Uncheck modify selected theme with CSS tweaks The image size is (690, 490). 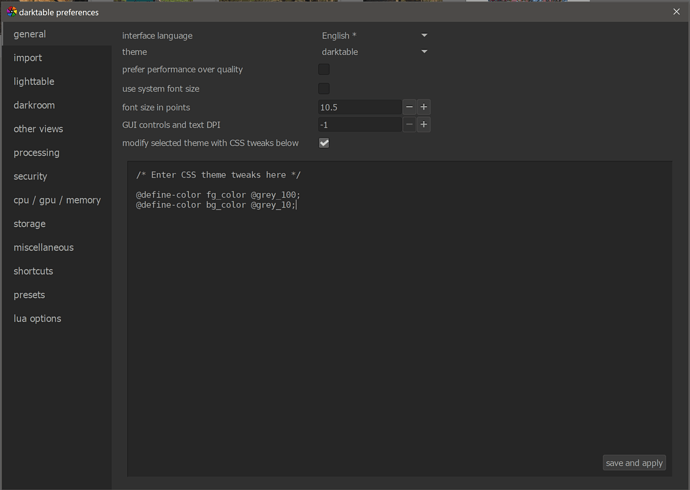(x=324, y=143)
